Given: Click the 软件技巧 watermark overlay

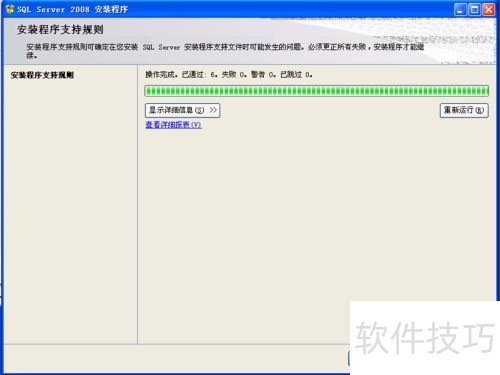Looking at the screenshot, I should (425, 338).
